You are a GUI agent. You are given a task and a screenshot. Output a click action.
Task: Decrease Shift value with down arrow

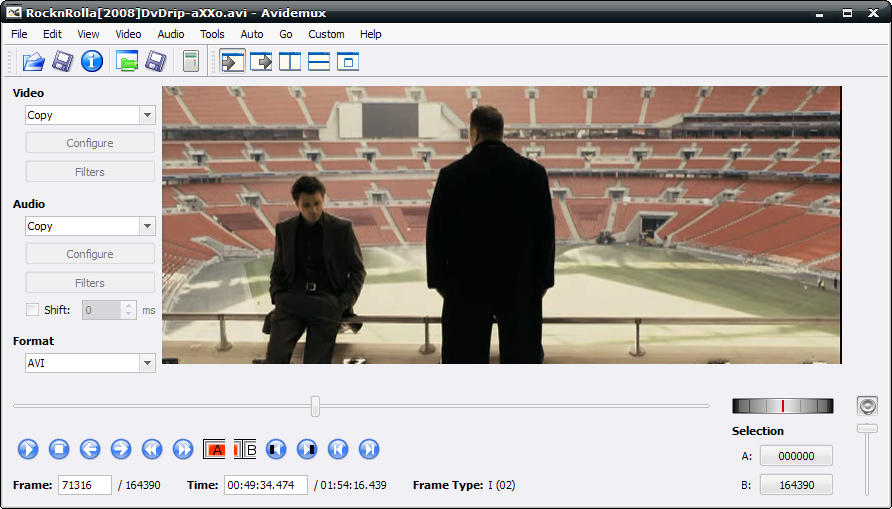click(129, 314)
